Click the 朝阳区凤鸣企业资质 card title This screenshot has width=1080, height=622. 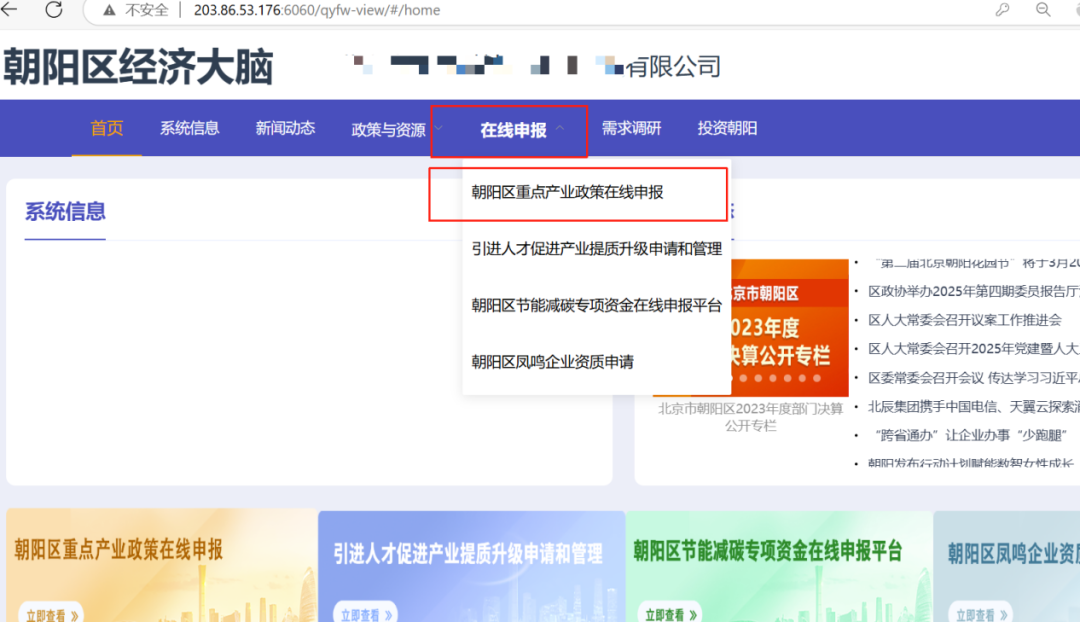point(1014,553)
